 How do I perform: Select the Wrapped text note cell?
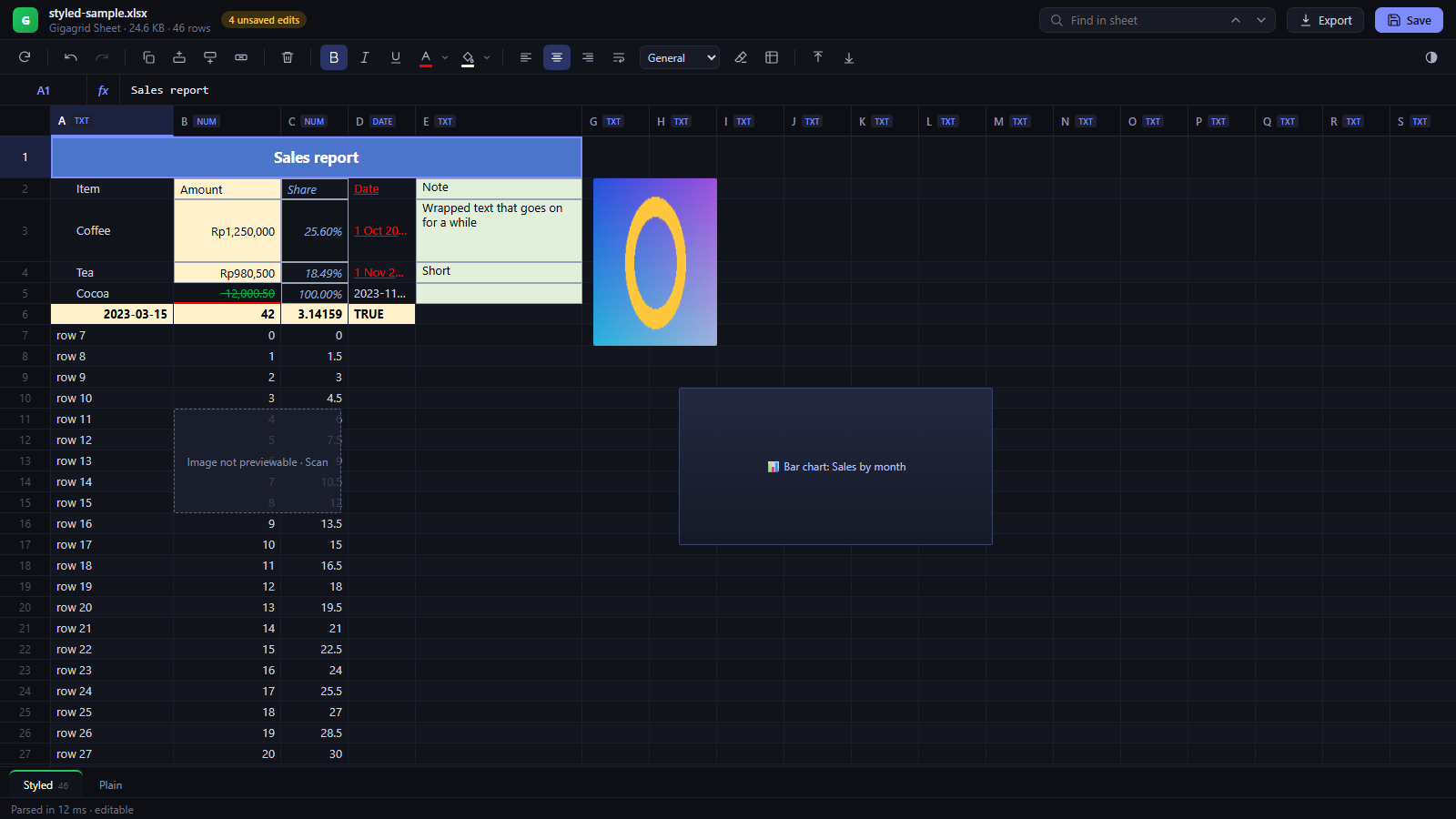[x=499, y=231]
